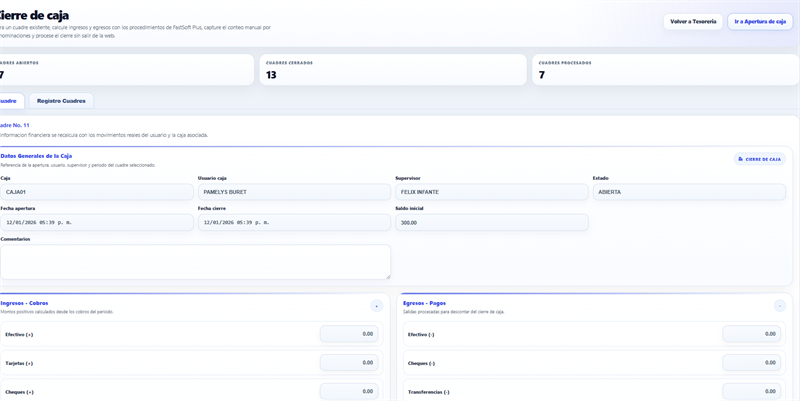Click the Efectivo (+) amount field
Viewport: 800px width, 401px height.
click(349, 334)
